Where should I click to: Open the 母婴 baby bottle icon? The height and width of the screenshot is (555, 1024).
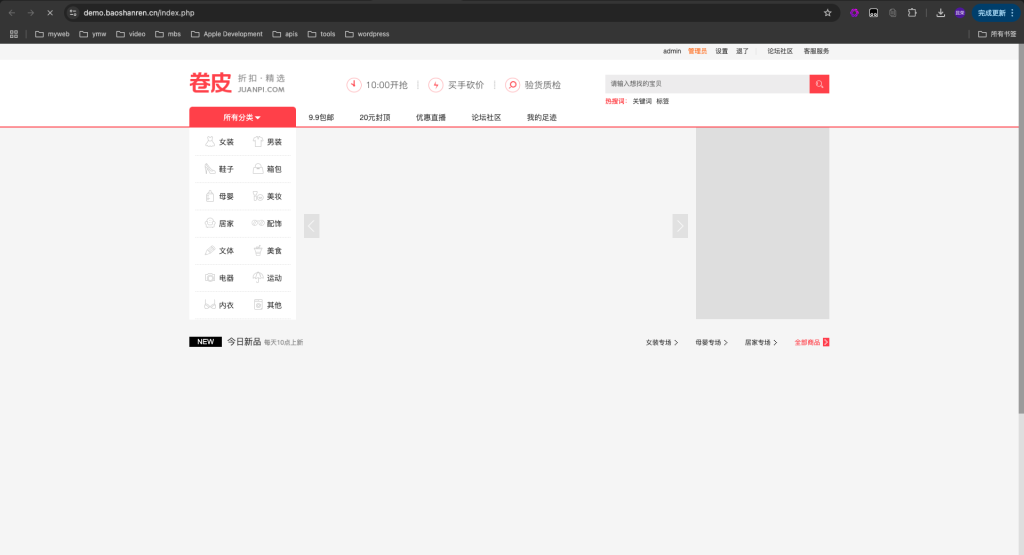(x=210, y=196)
